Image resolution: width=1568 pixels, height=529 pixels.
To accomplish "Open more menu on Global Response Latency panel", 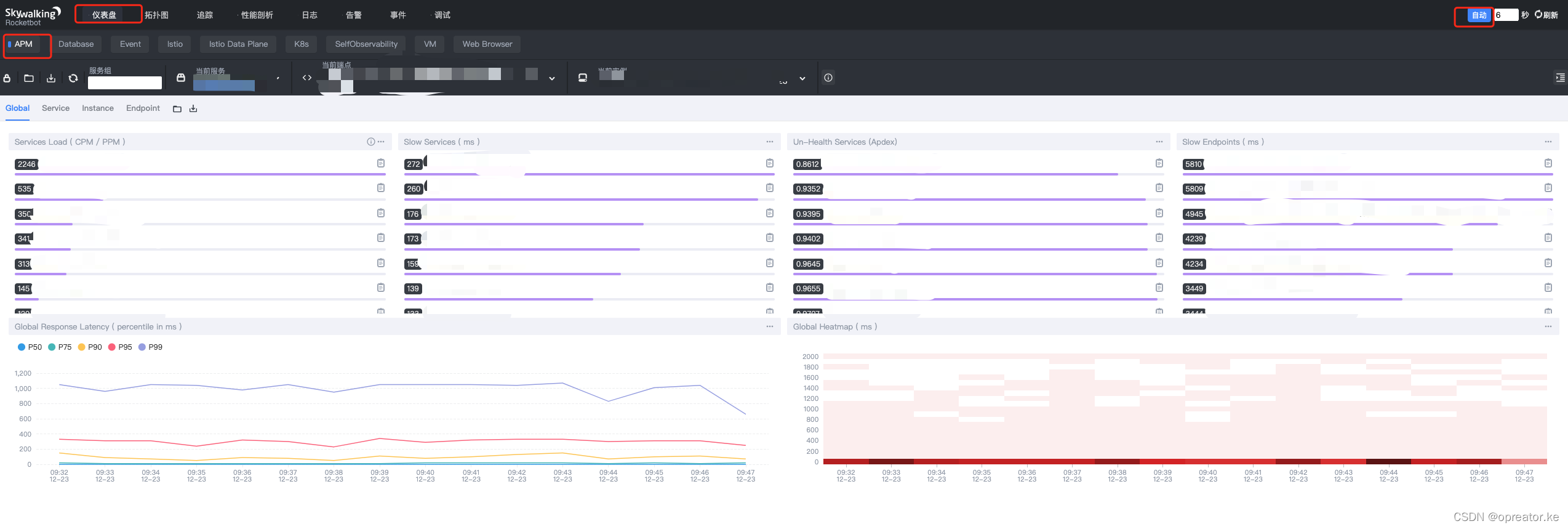I will click(x=770, y=326).
